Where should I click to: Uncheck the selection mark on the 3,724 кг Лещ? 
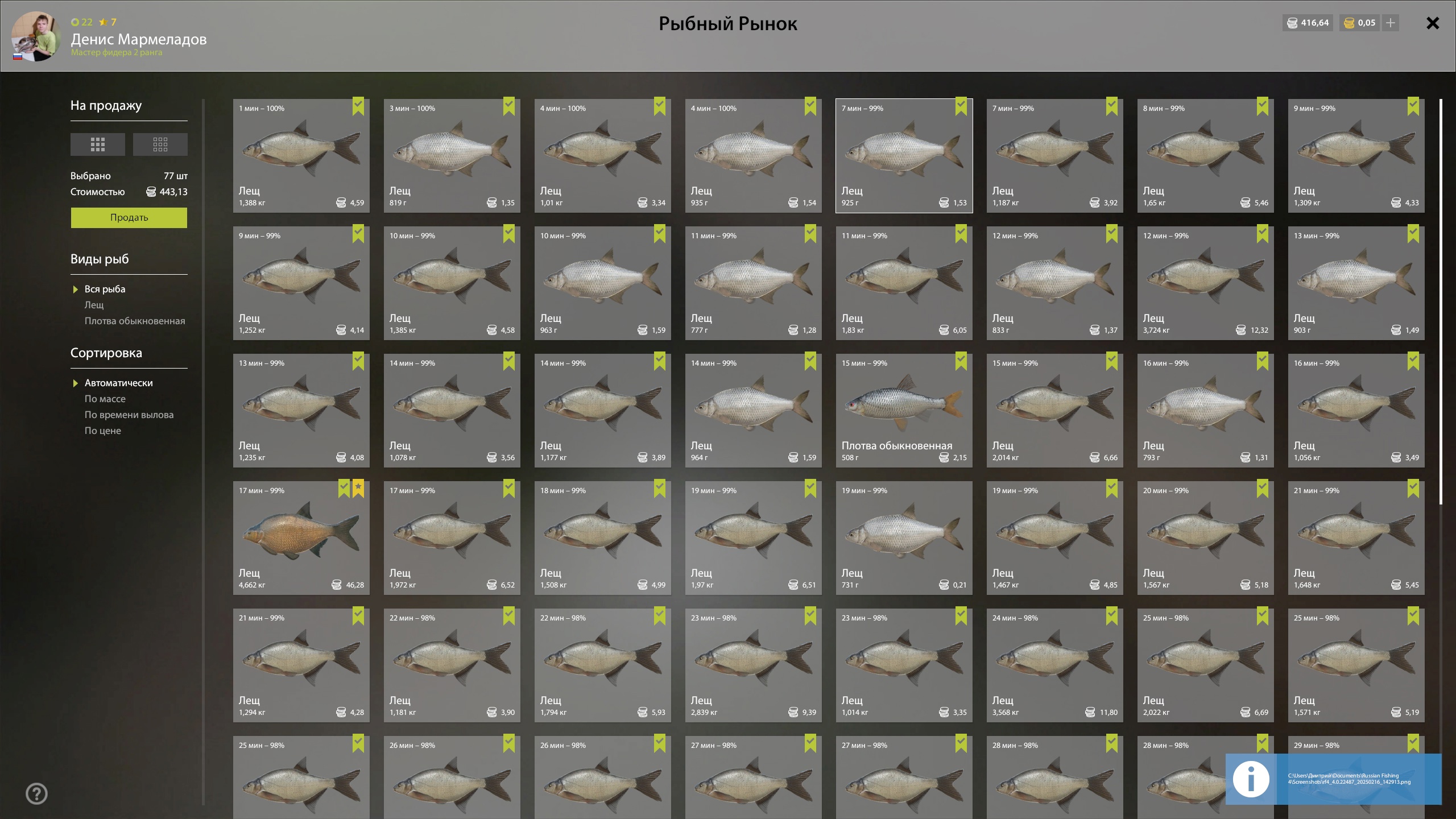click(1263, 234)
